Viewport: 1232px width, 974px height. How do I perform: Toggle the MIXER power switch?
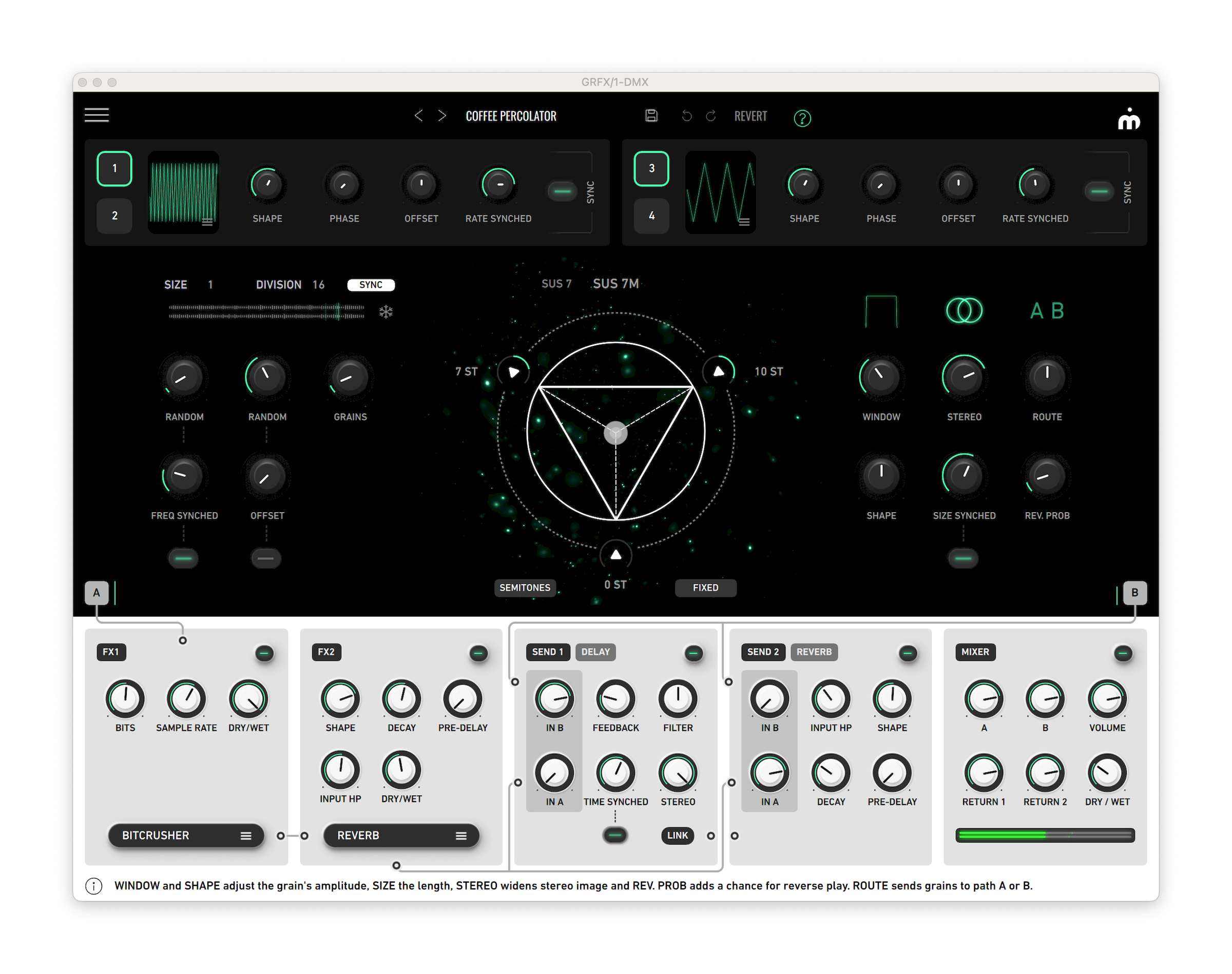point(1123,653)
